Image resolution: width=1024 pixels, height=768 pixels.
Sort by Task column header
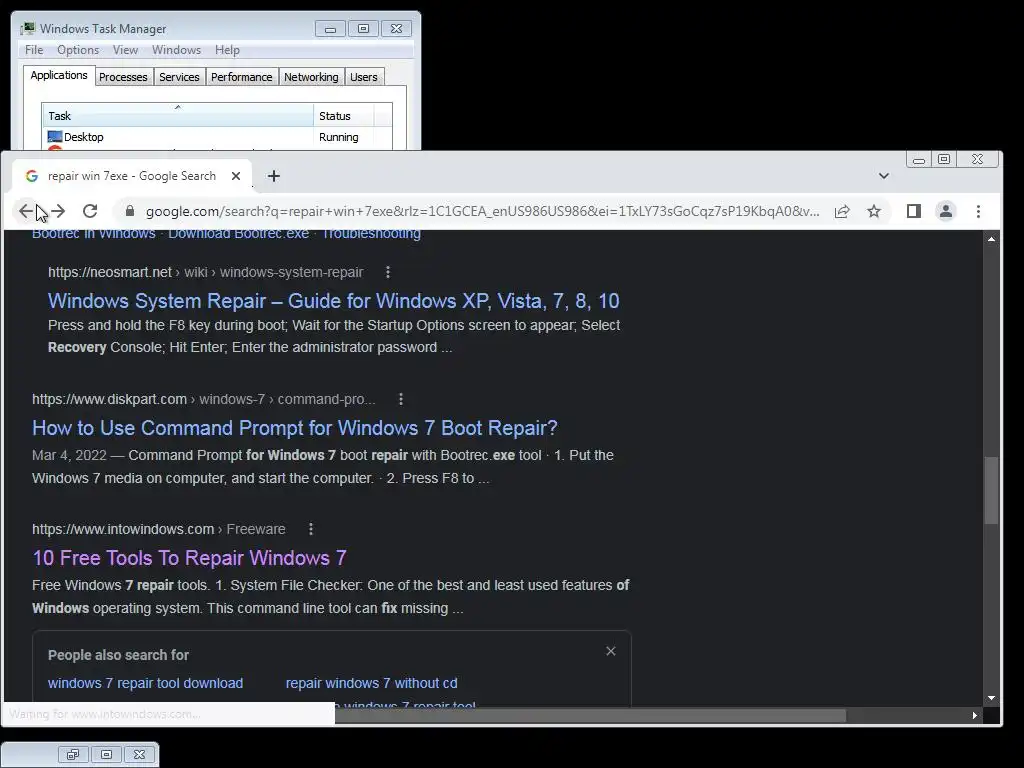[x=178, y=116]
